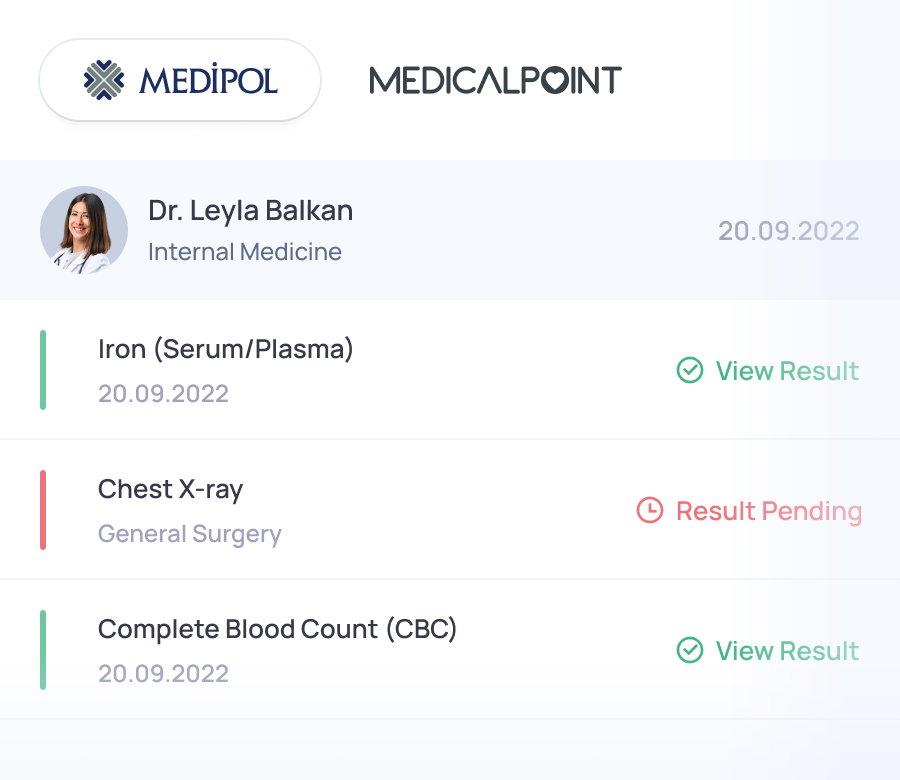The height and width of the screenshot is (780, 900).
Task: Click the appointment date in doctor header
Action: coord(788,231)
